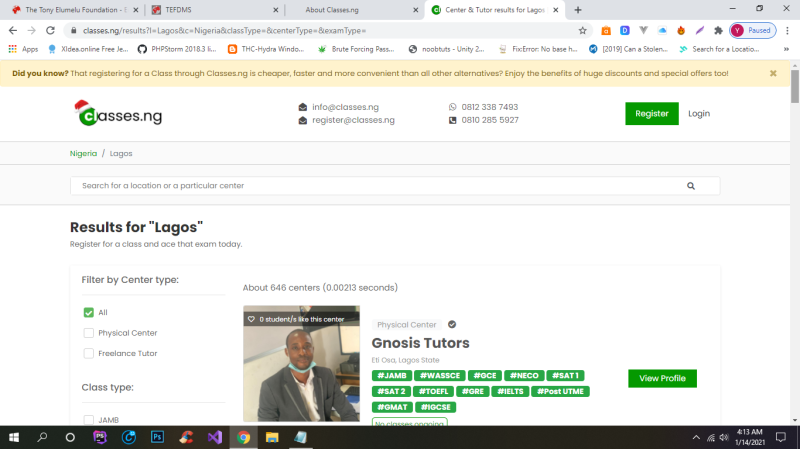
Task: Click the browser address bar URL
Action: tap(224, 31)
